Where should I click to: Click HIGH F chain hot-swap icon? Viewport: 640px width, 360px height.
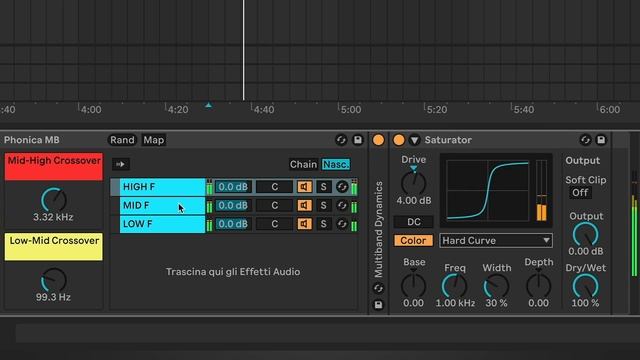pos(342,187)
